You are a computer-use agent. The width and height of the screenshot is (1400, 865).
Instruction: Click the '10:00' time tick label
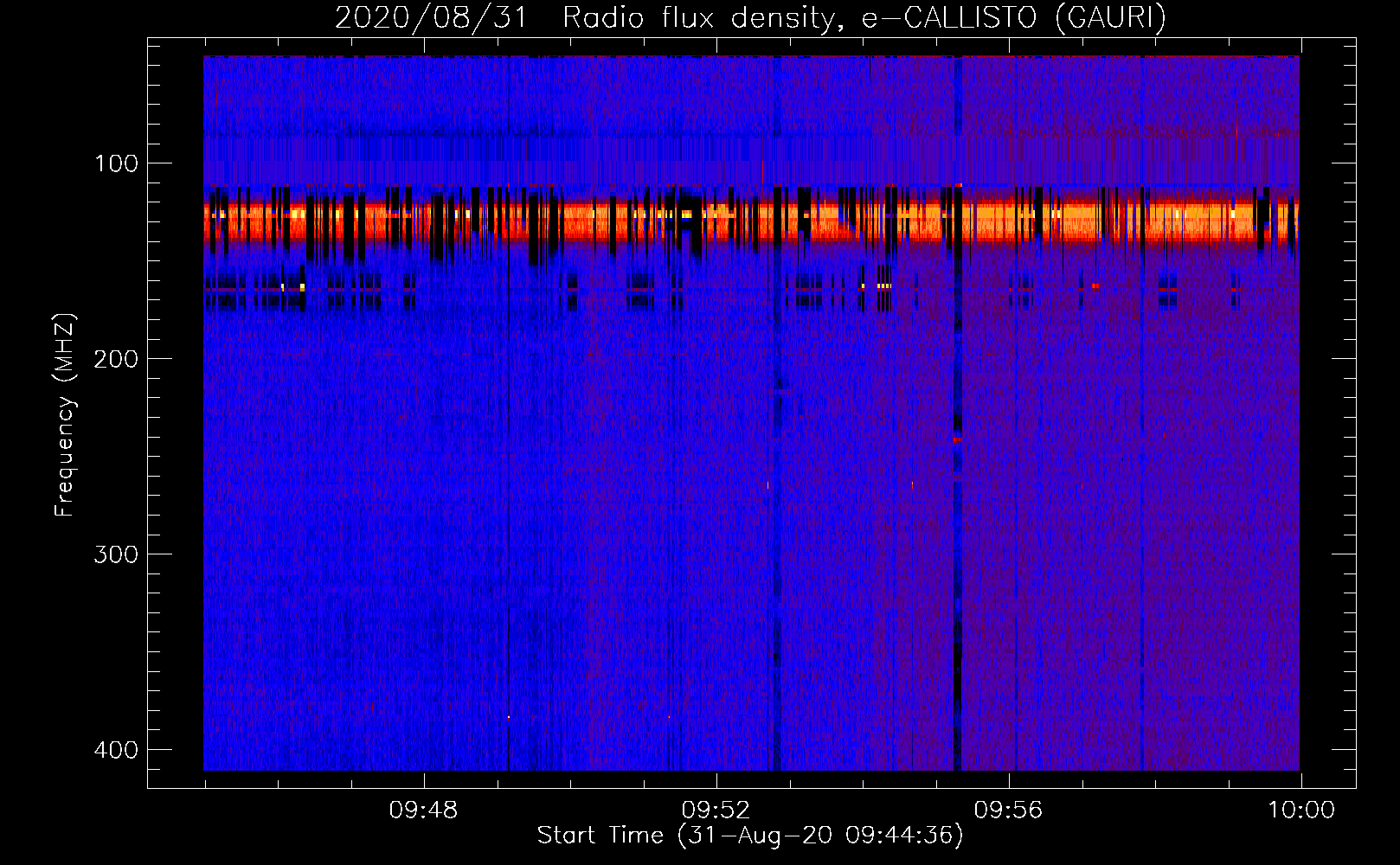point(1301,811)
